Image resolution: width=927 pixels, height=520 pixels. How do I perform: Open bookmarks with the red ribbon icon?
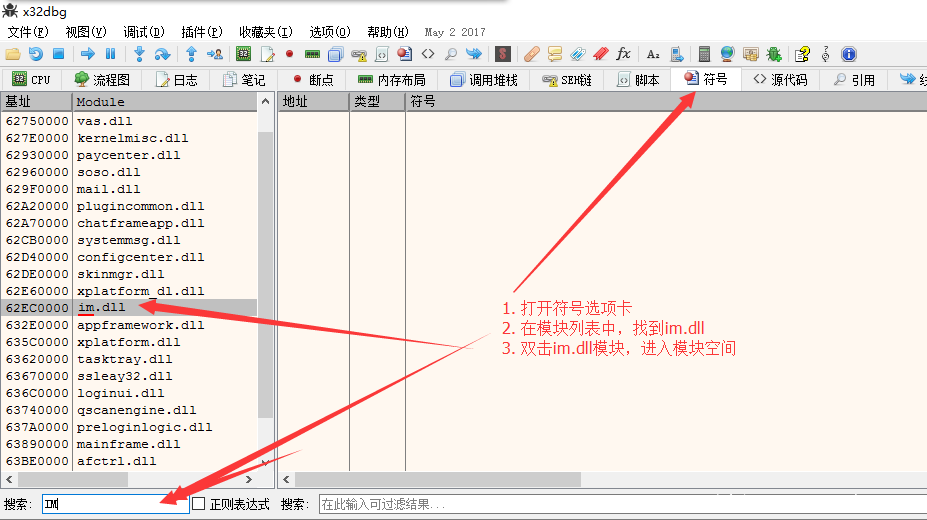click(x=601, y=54)
